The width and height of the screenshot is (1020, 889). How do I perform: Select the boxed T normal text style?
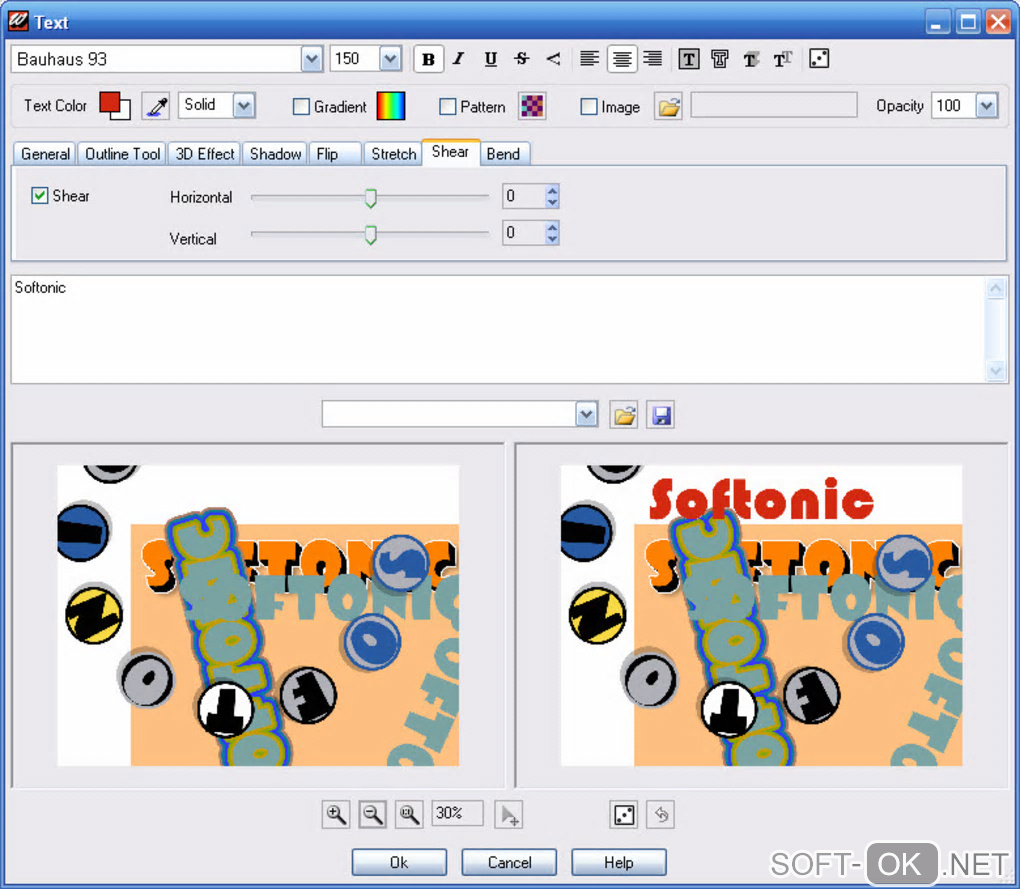click(689, 59)
